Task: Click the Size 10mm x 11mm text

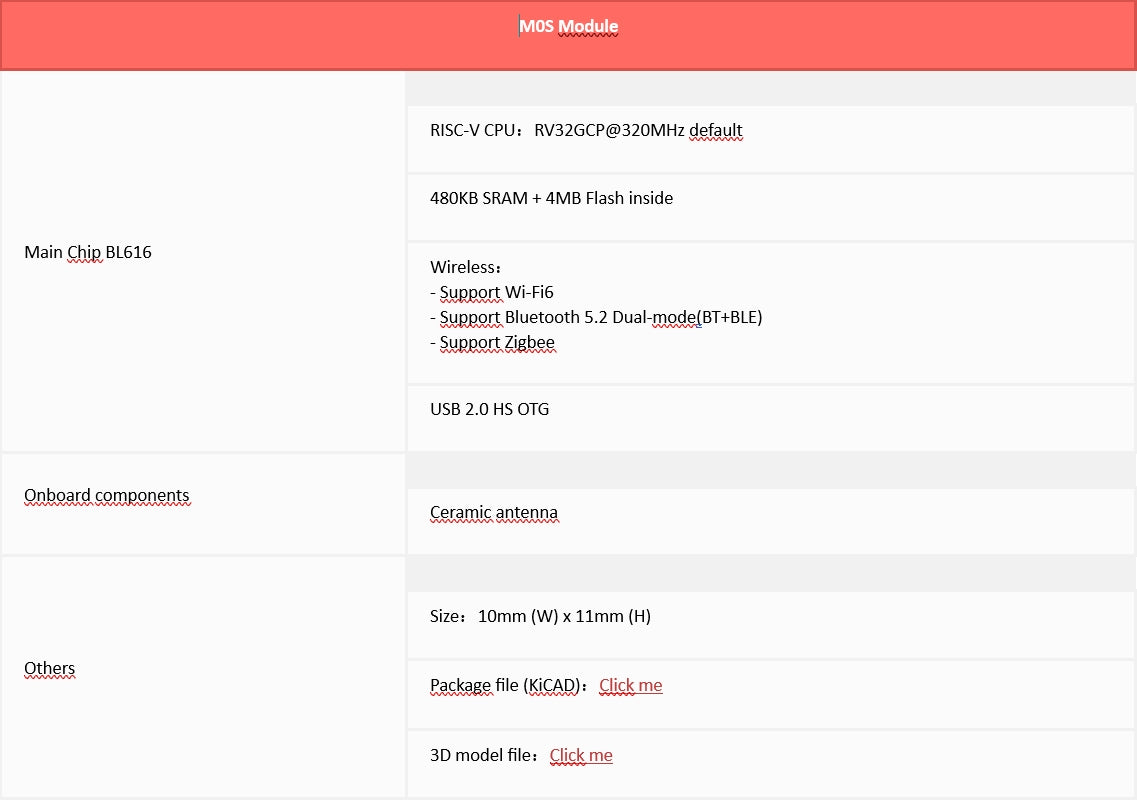Action: [x=540, y=616]
